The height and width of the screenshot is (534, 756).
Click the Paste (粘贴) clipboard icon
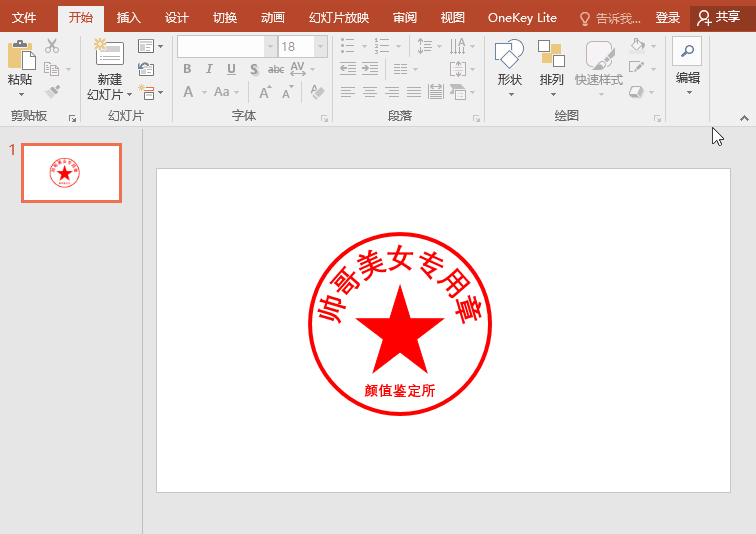click(x=20, y=55)
